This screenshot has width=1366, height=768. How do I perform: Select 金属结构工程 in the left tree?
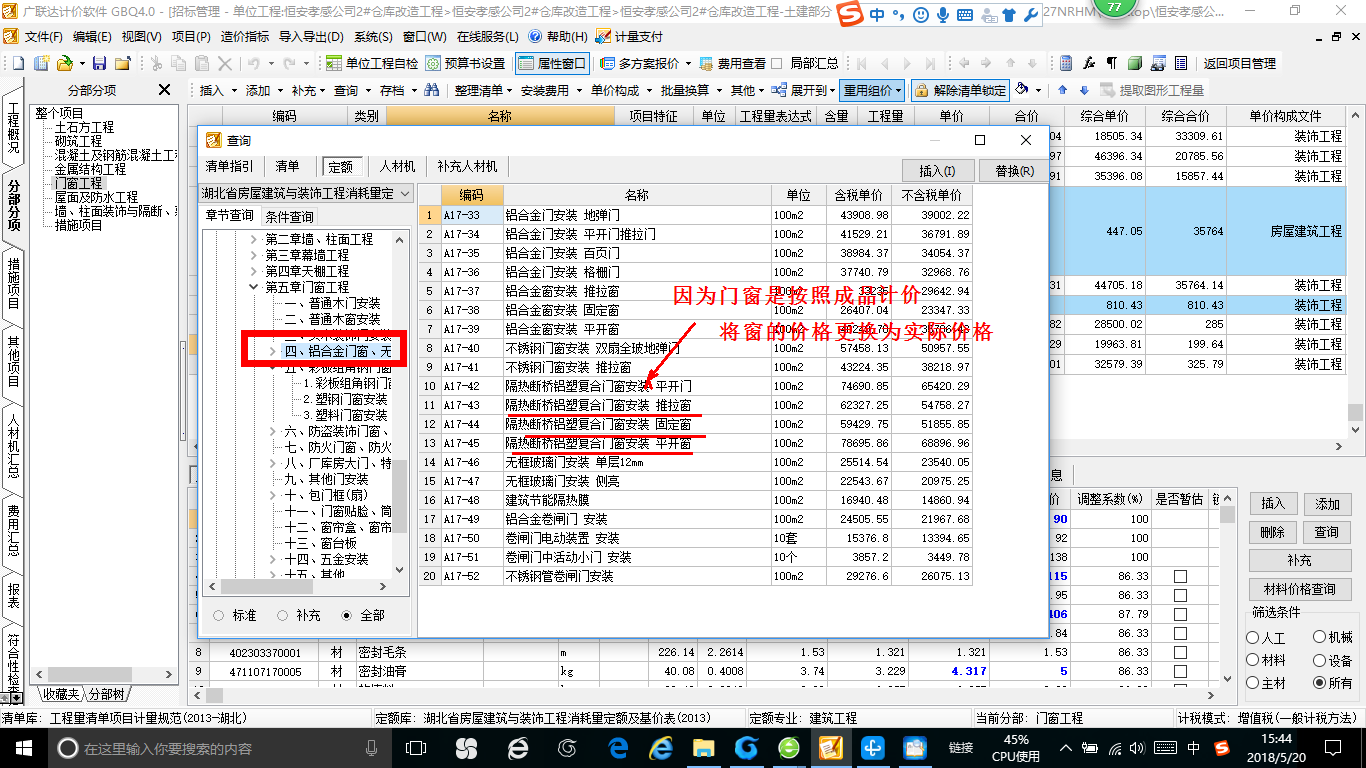point(90,169)
